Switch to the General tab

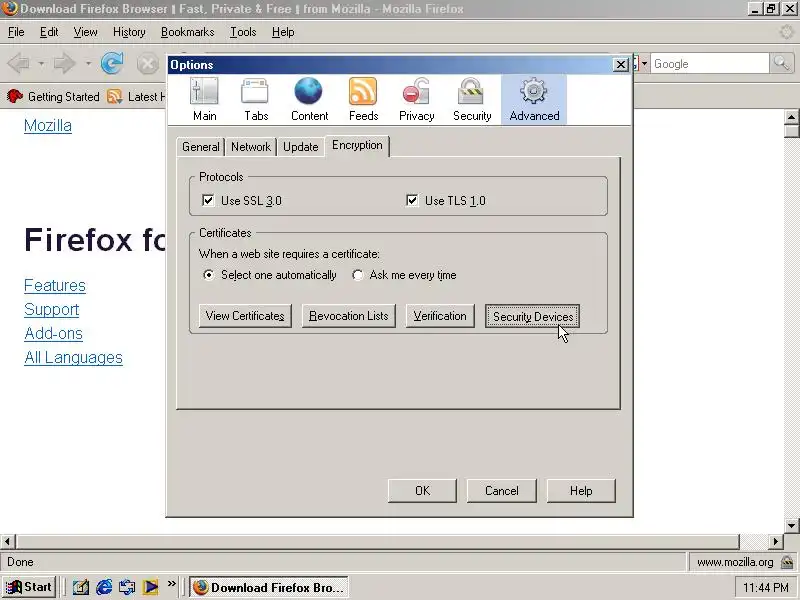coord(201,147)
